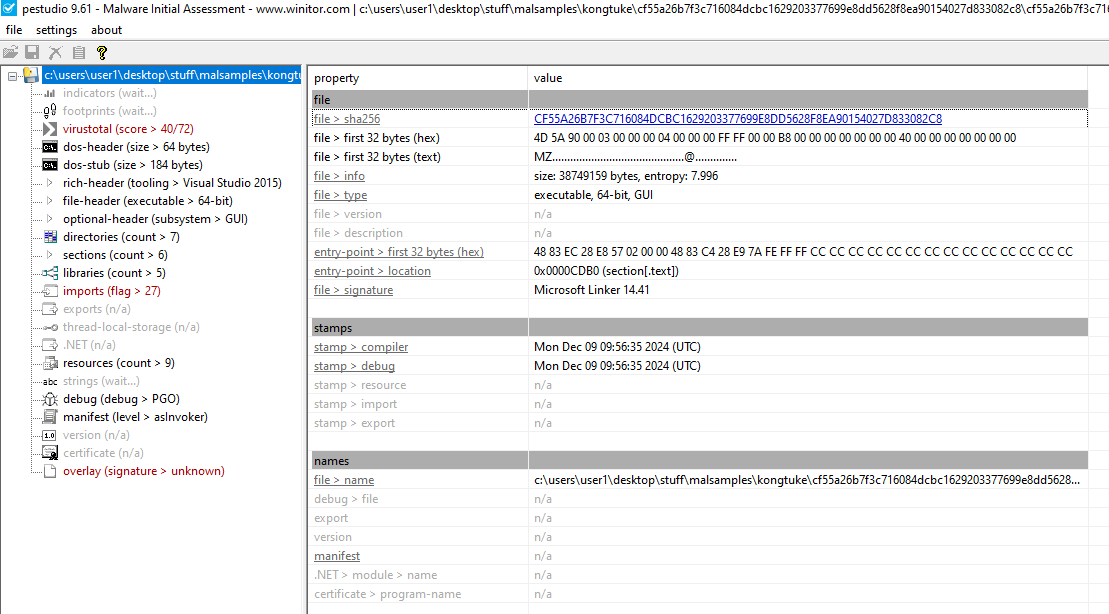Click 'entry-point > first 32 bytes (hex)' link
The image size is (1109, 614).
click(399, 252)
